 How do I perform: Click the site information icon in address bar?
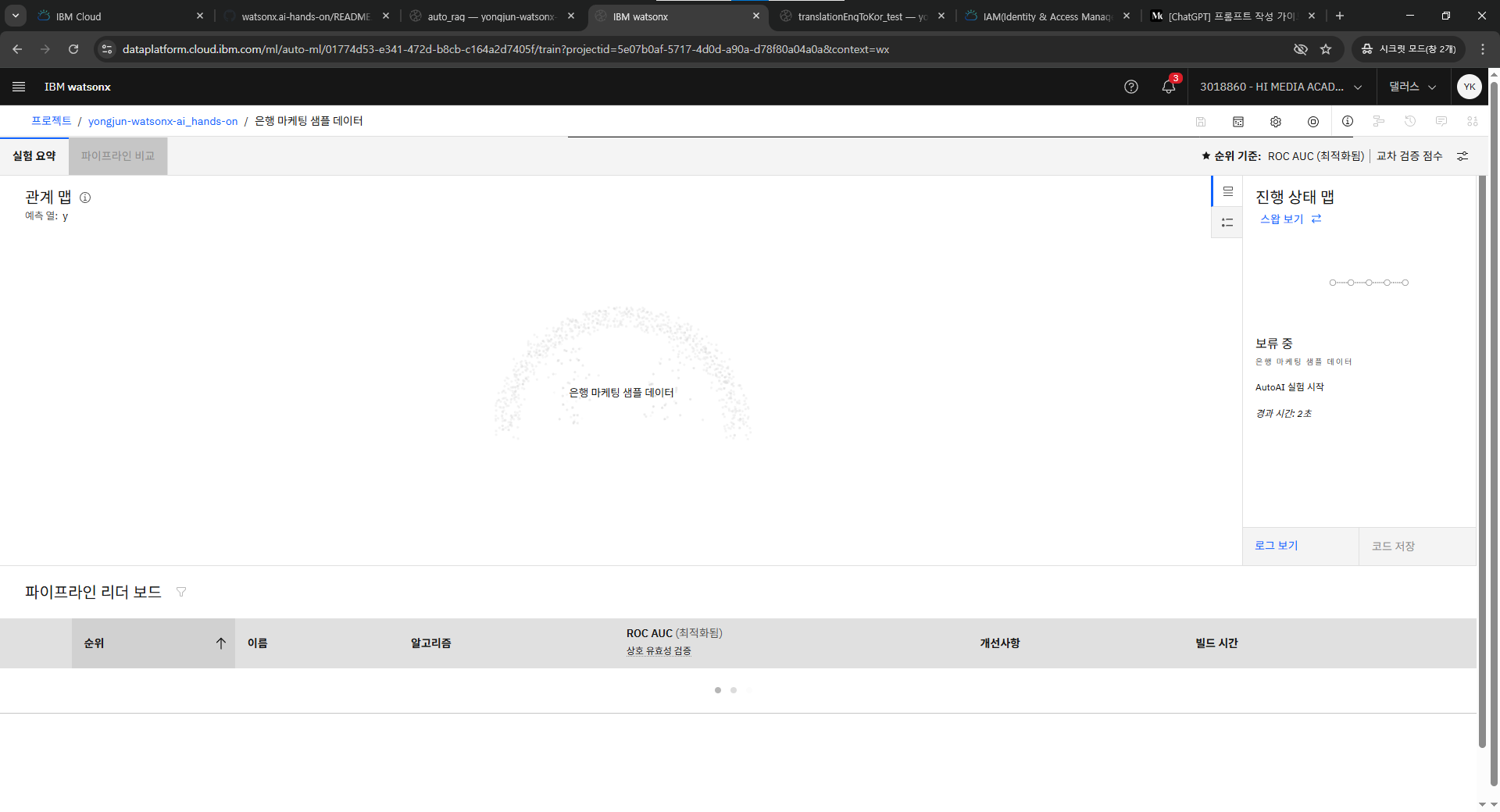(x=107, y=49)
